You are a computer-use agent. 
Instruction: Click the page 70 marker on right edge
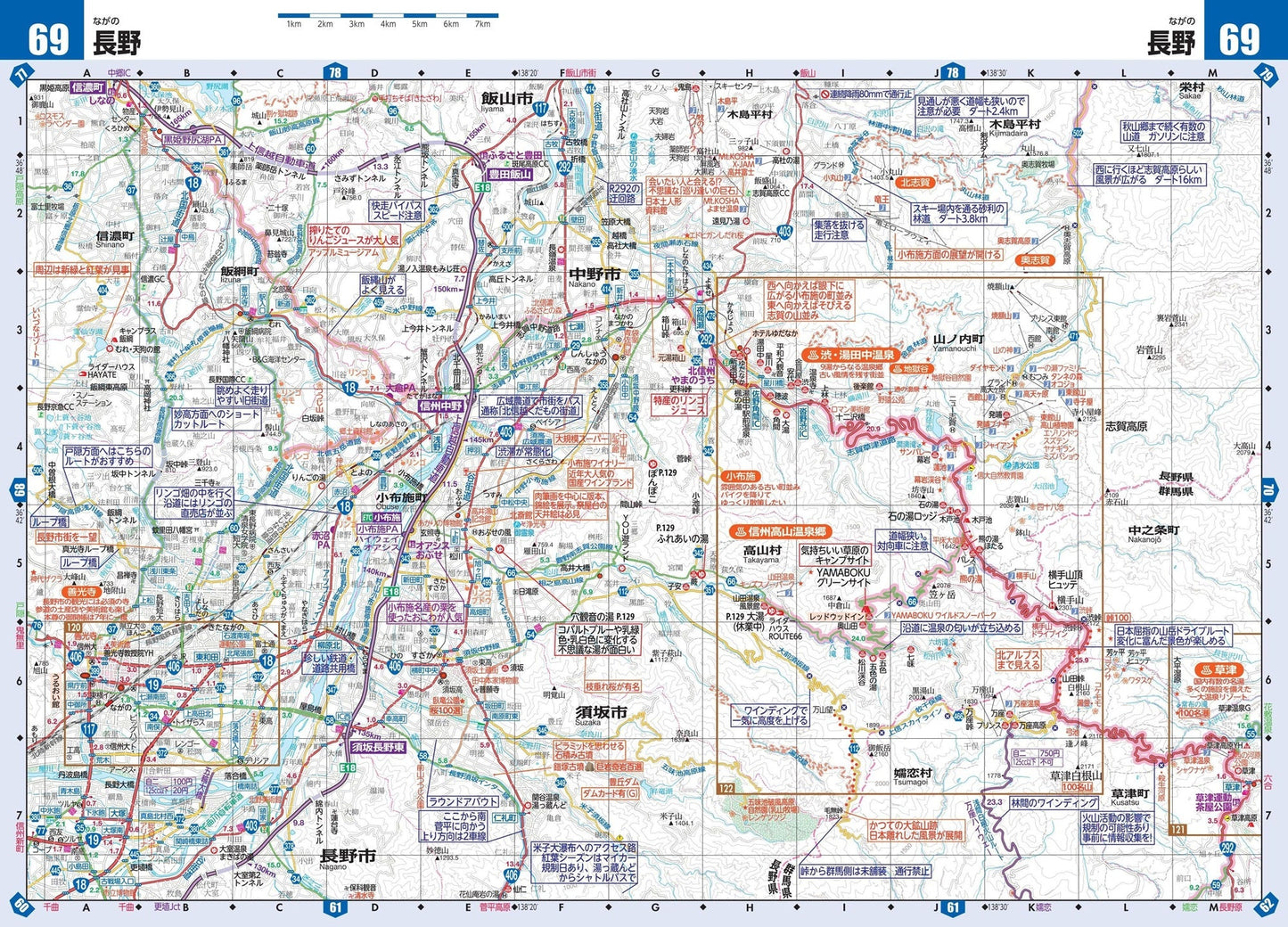click(1268, 489)
